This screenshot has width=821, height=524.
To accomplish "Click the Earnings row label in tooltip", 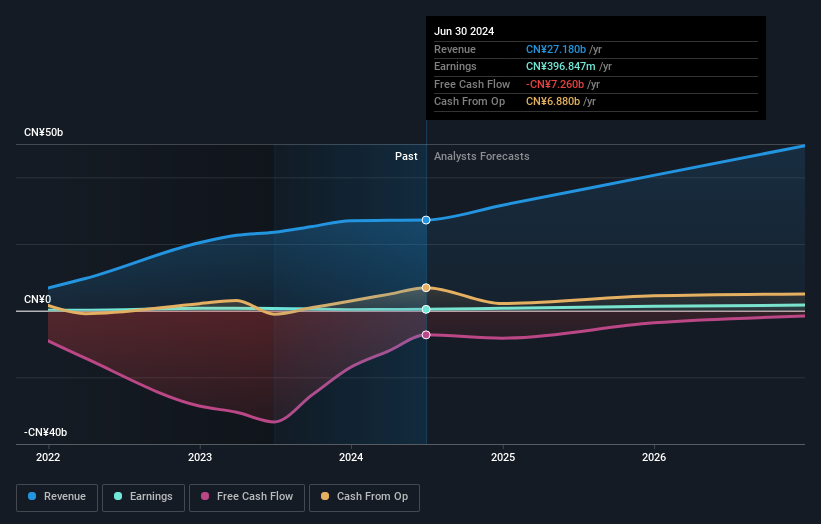I will [x=455, y=66].
